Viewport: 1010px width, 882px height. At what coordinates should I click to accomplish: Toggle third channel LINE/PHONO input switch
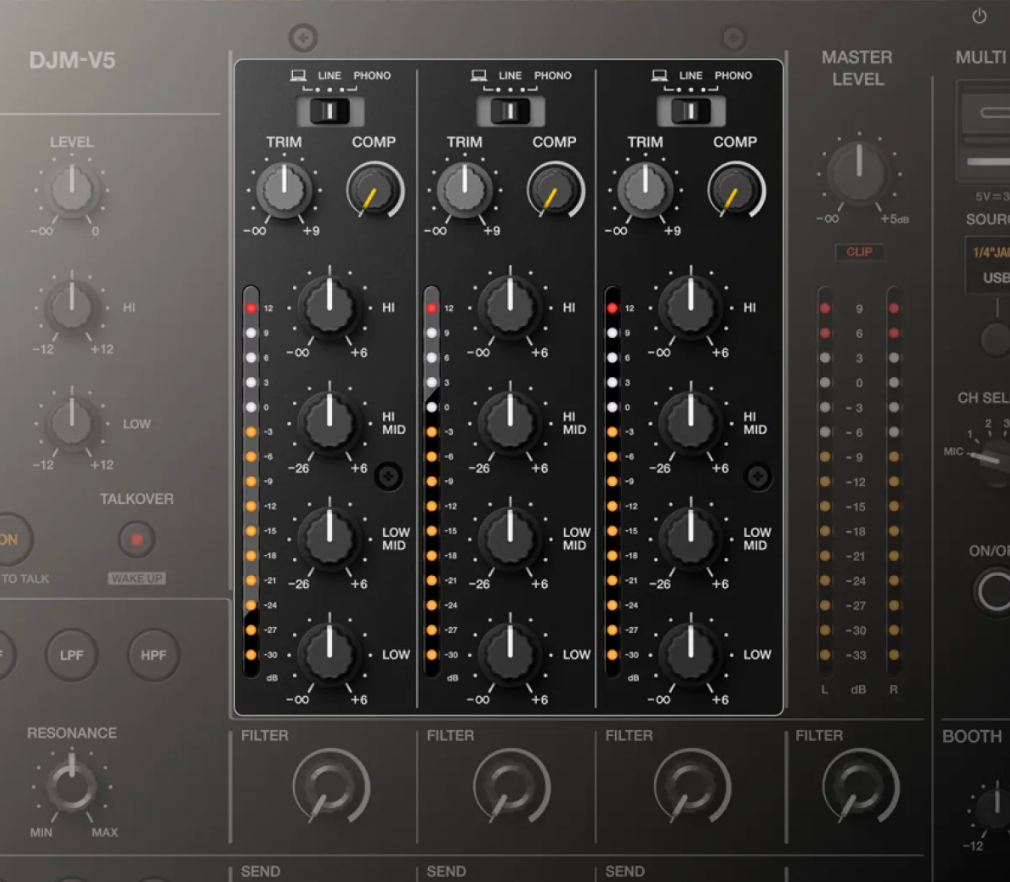tap(691, 111)
